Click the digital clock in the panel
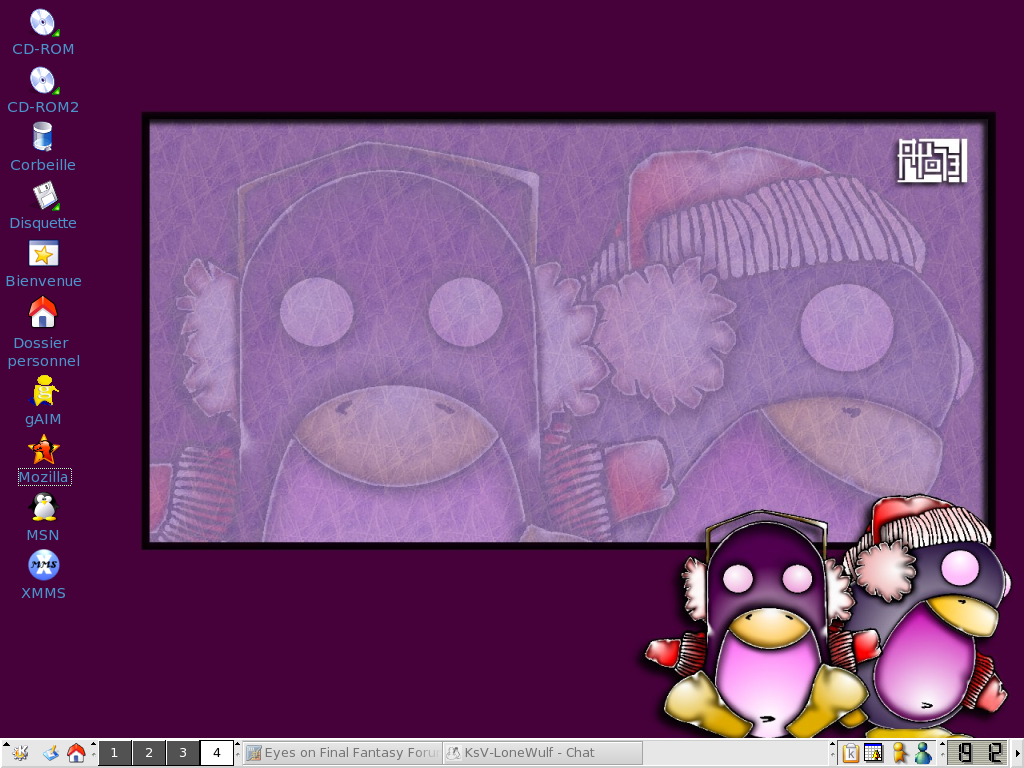The height and width of the screenshot is (768, 1024). click(x=977, y=753)
